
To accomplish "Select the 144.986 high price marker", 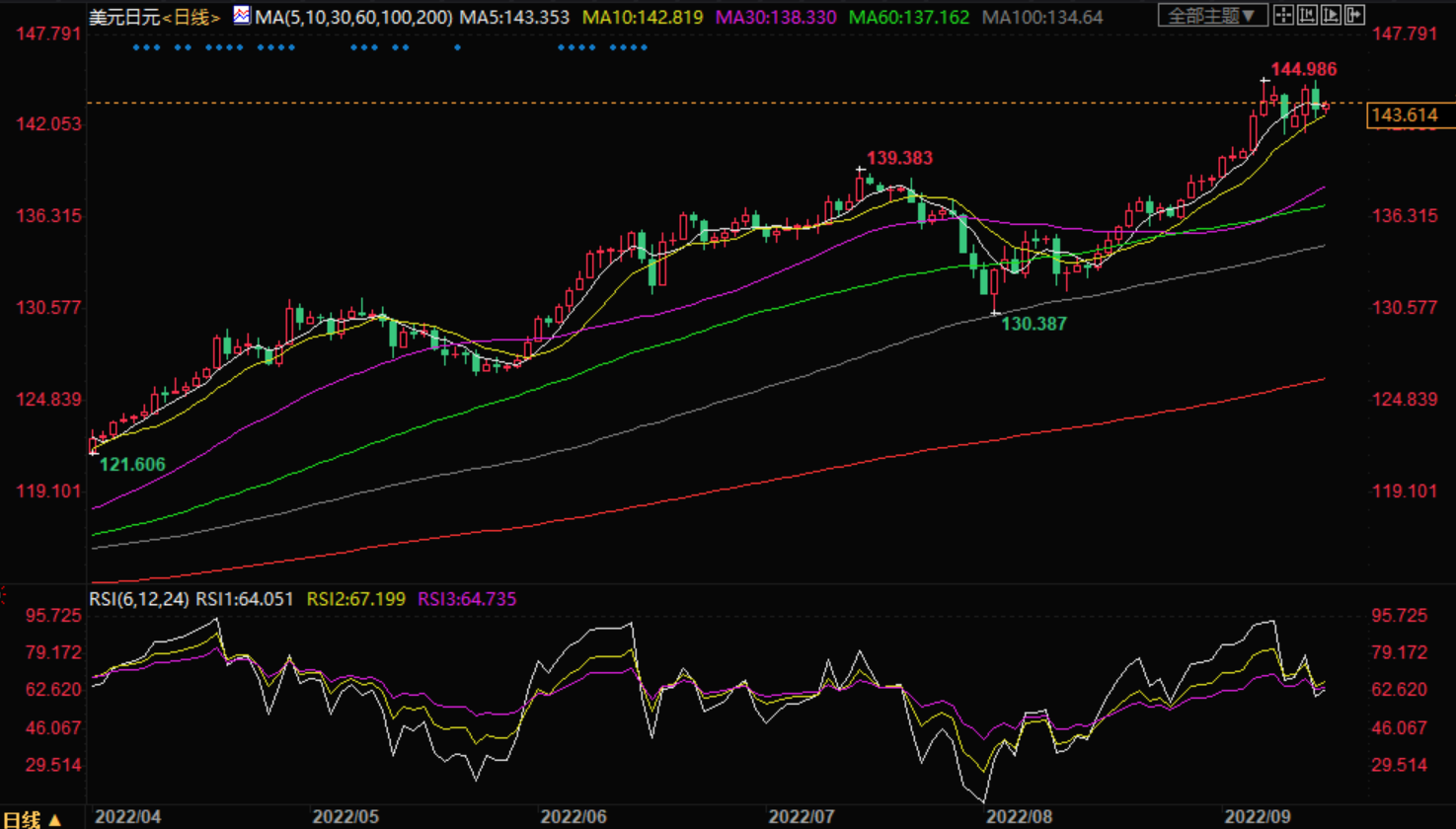I will pos(1304,69).
